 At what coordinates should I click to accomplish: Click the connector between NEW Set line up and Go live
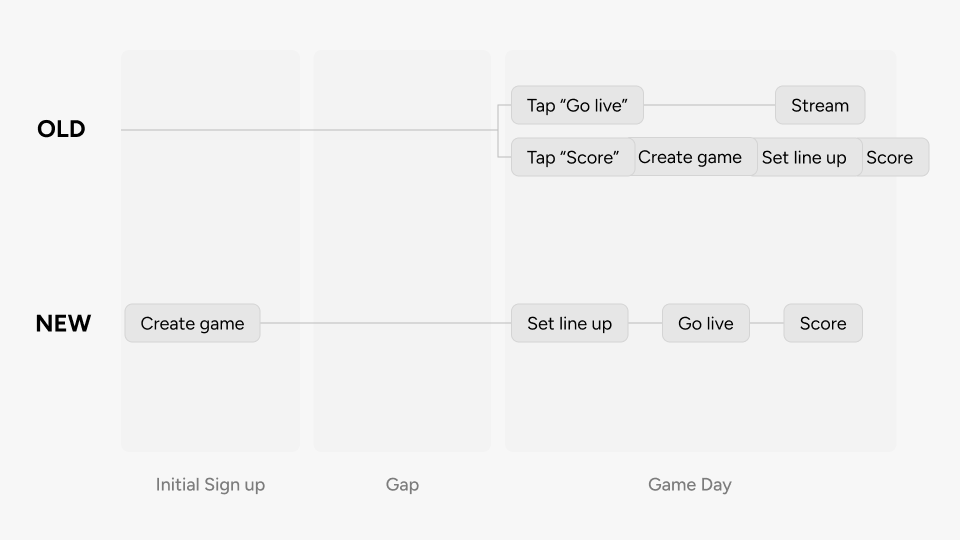[645, 323]
